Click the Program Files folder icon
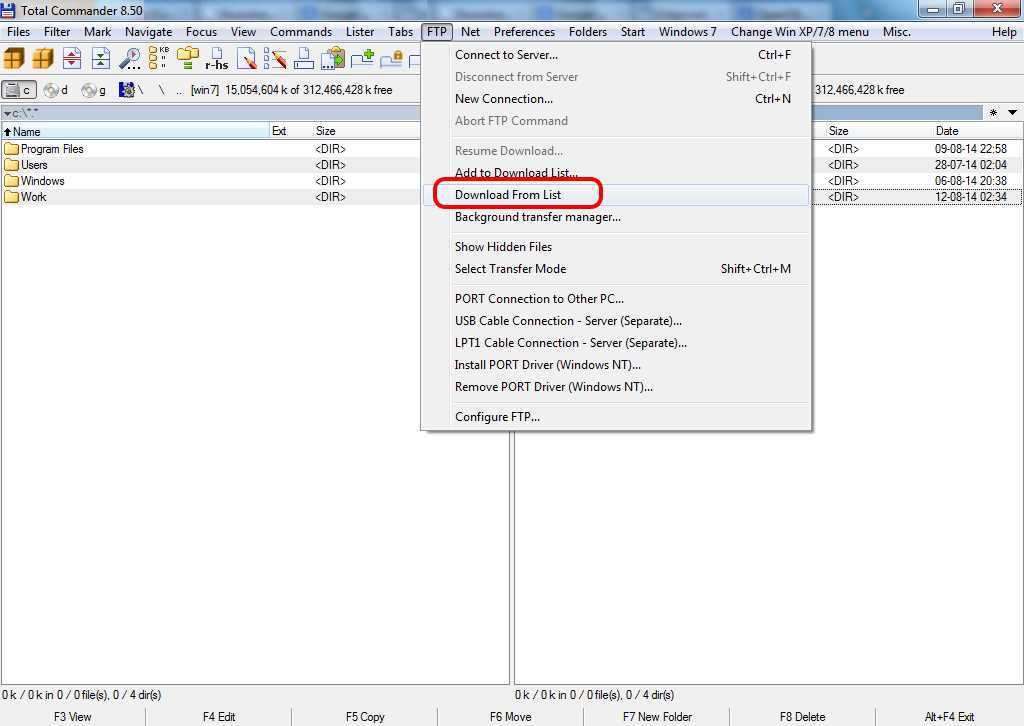The width and height of the screenshot is (1024, 726). click(x=12, y=149)
